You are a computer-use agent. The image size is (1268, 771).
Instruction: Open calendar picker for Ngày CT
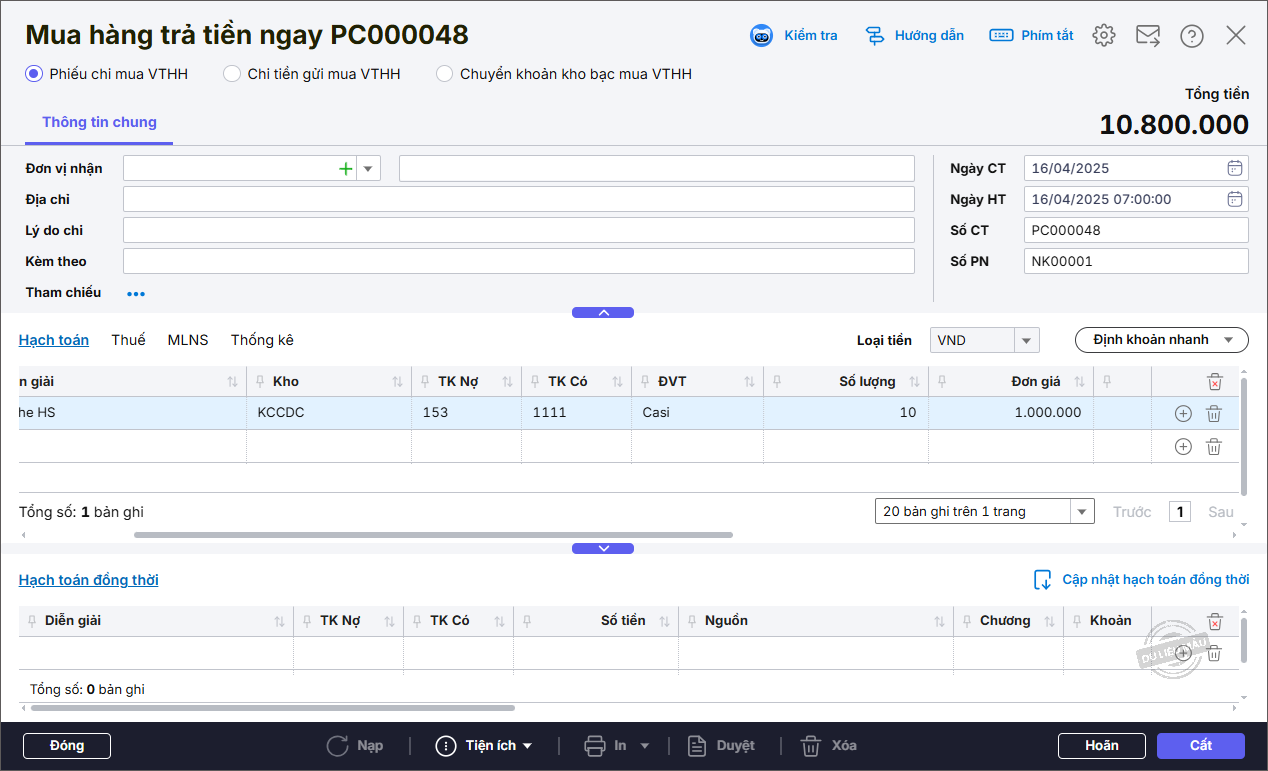point(1235,168)
